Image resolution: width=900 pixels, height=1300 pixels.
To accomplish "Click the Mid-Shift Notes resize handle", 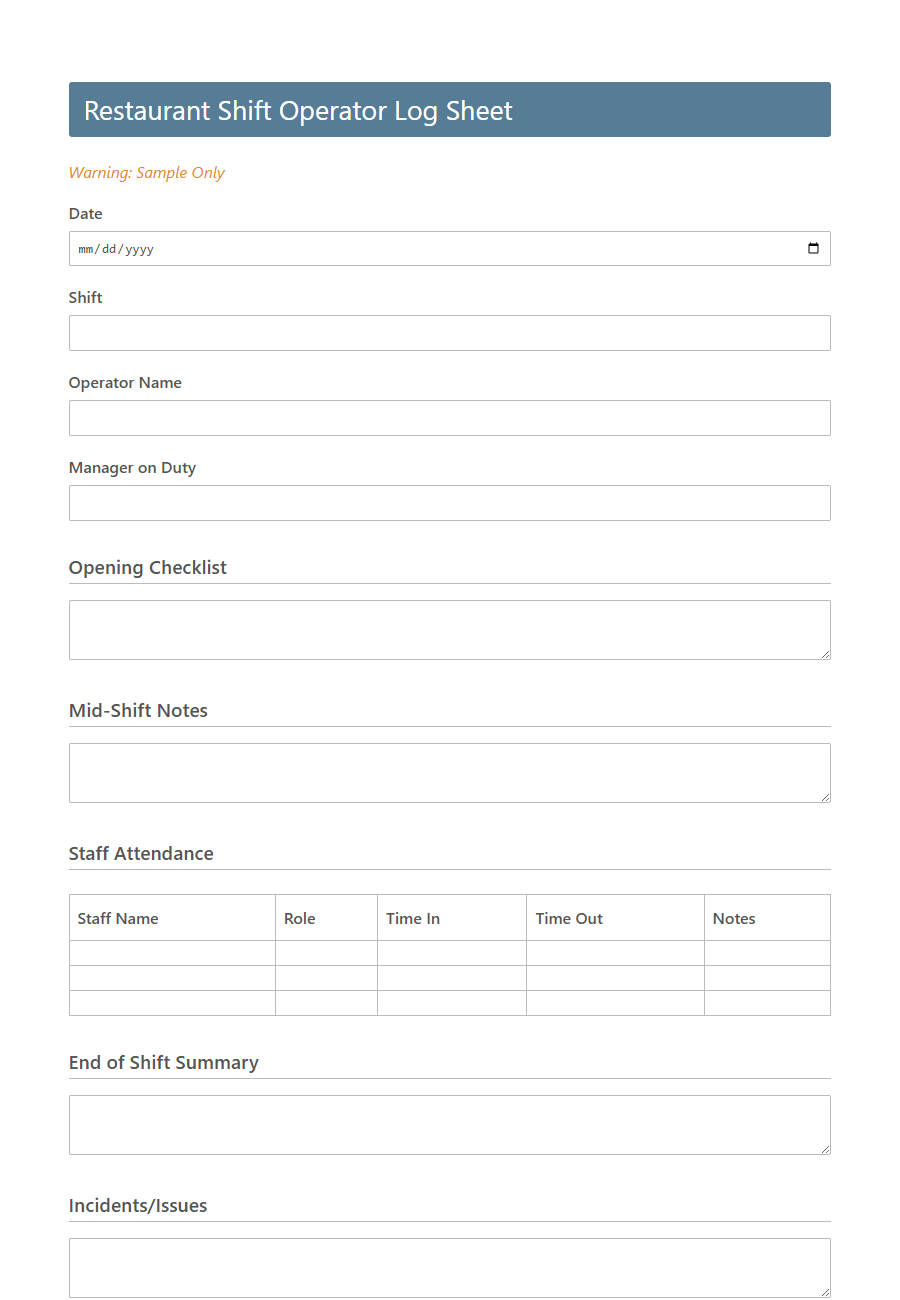I will click(826, 798).
